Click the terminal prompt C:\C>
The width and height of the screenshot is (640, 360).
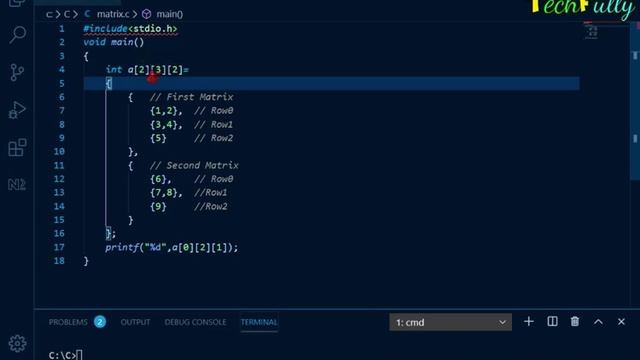pyautogui.click(x=62, y=355)
